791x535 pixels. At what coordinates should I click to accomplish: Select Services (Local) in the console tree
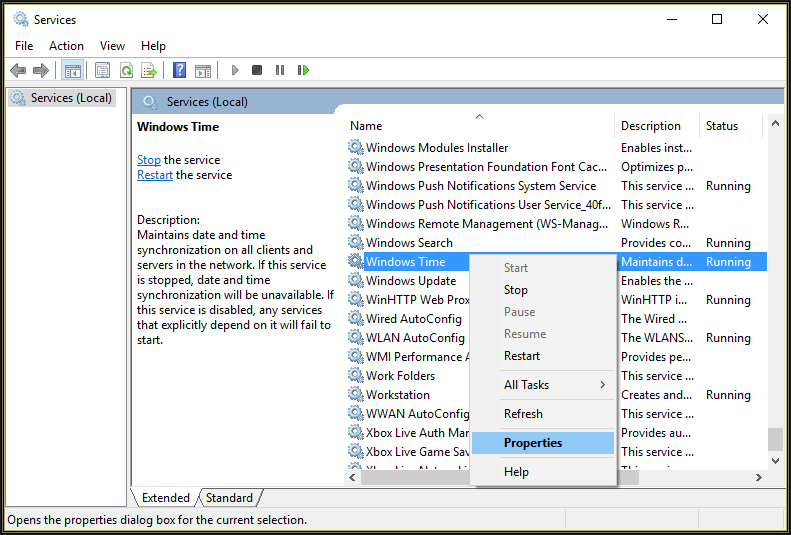point(63,98)
